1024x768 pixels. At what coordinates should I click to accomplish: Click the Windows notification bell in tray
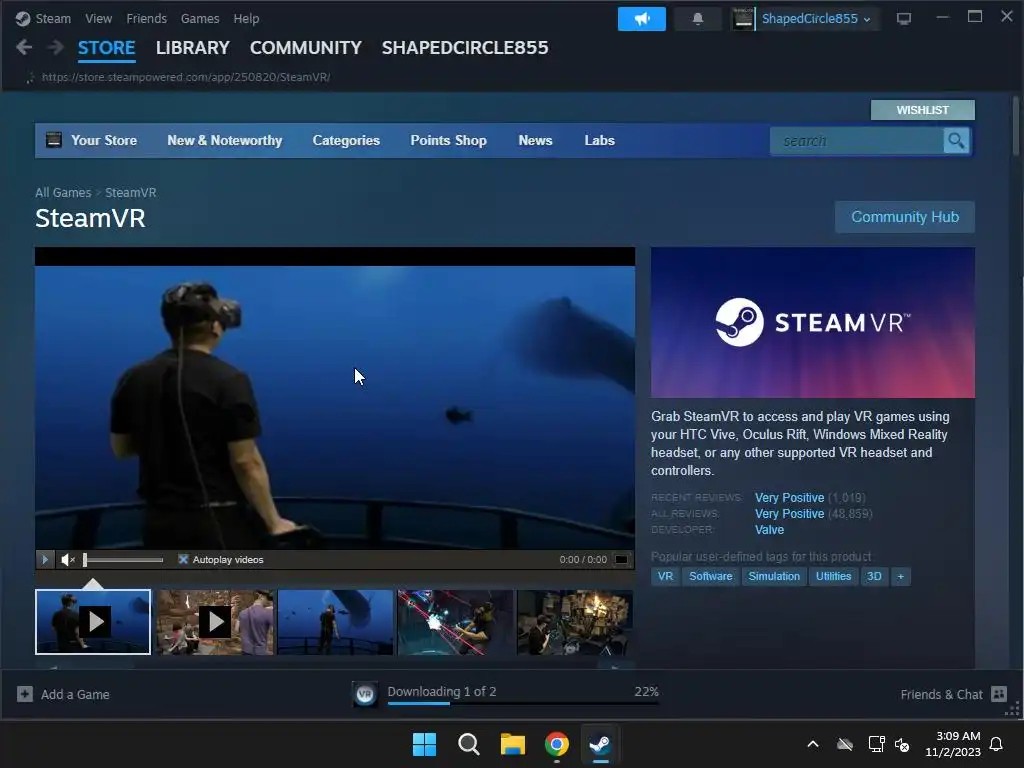click(x=996, y=744)
